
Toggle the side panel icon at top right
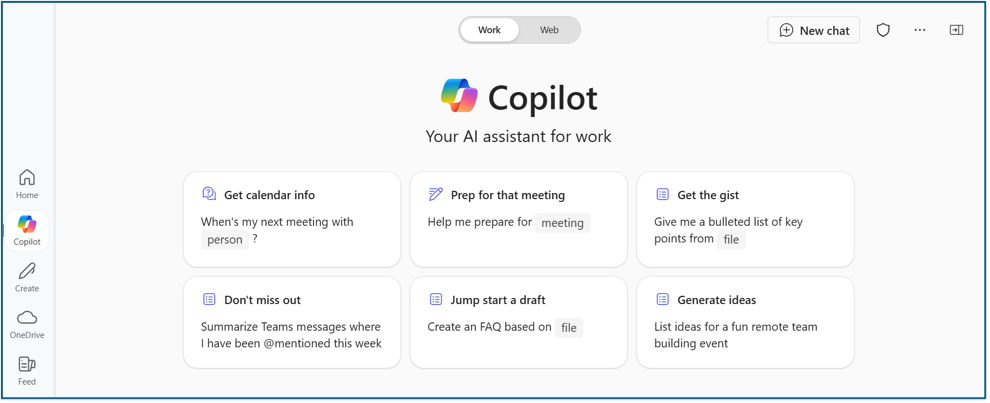[x=957, y=30]
